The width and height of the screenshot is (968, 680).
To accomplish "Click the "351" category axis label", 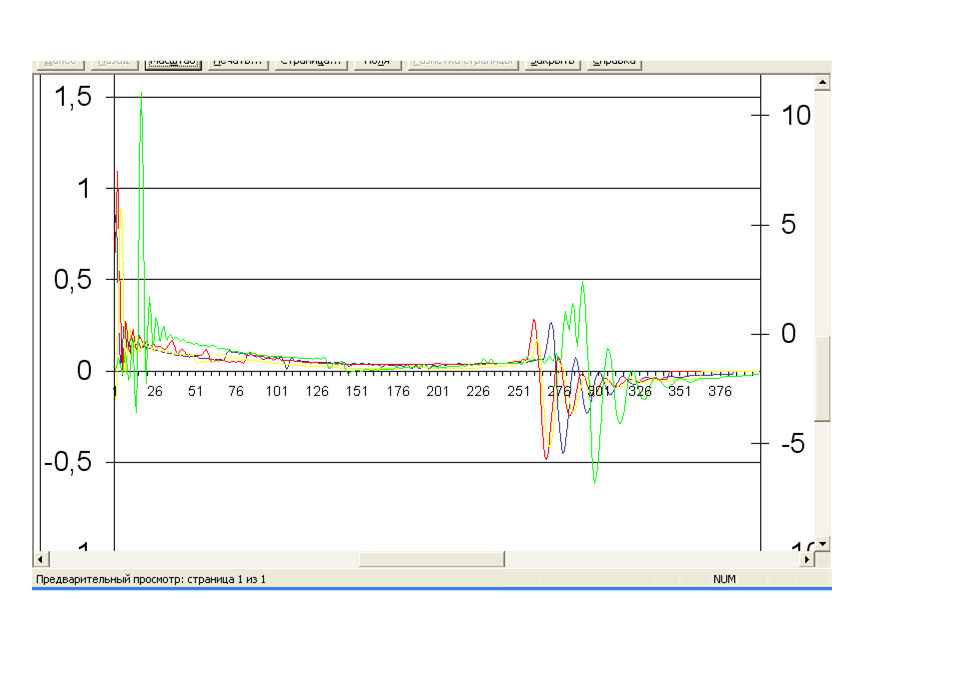I will coord(680,391).
